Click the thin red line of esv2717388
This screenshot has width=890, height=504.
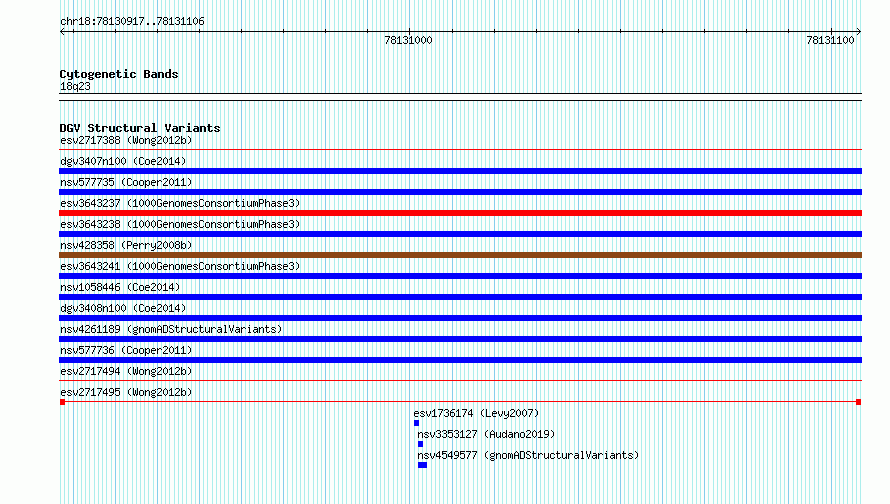[x=460, y=150]
